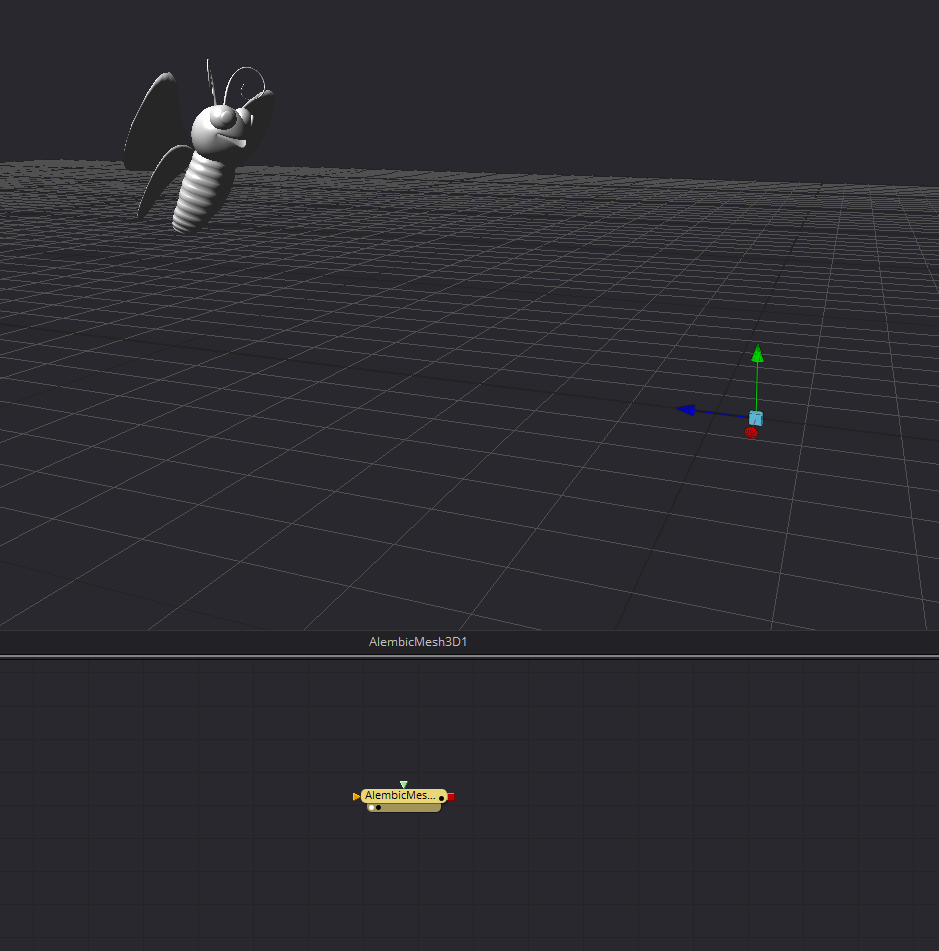This screenshot has height=951, width=939.
Task: Click the red rotation handle of the gizmo
Action: tap(751, 433)
